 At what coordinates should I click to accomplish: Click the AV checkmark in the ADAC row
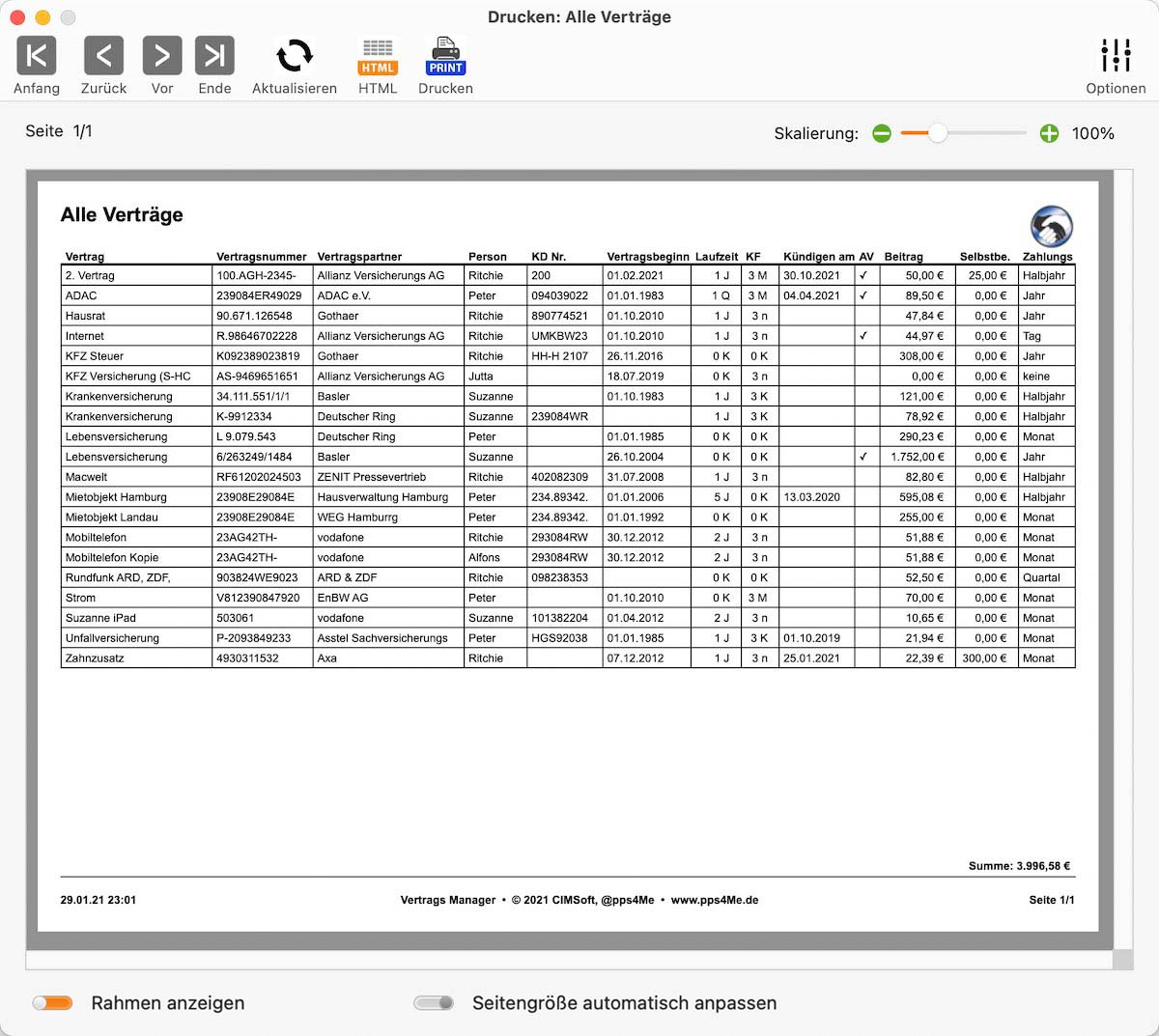click(863, 295)
